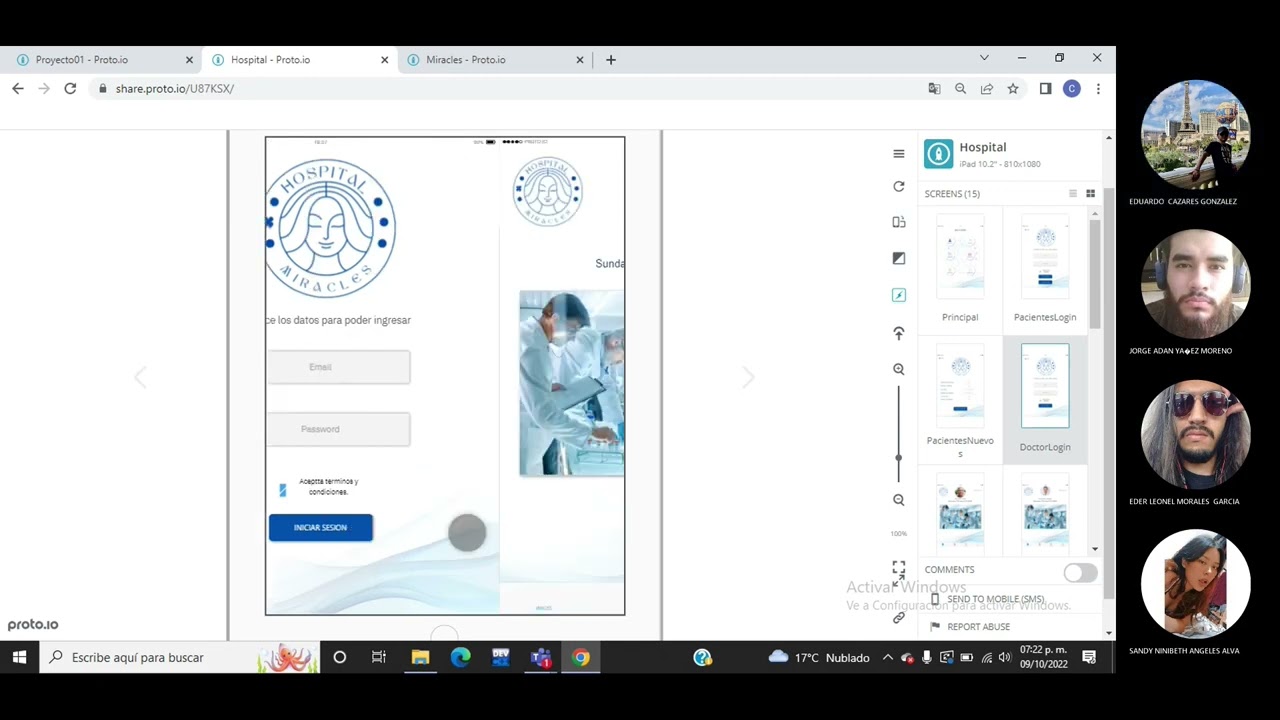
Task: Open Chrome three-dot menu
Action: pos(1098,88)
